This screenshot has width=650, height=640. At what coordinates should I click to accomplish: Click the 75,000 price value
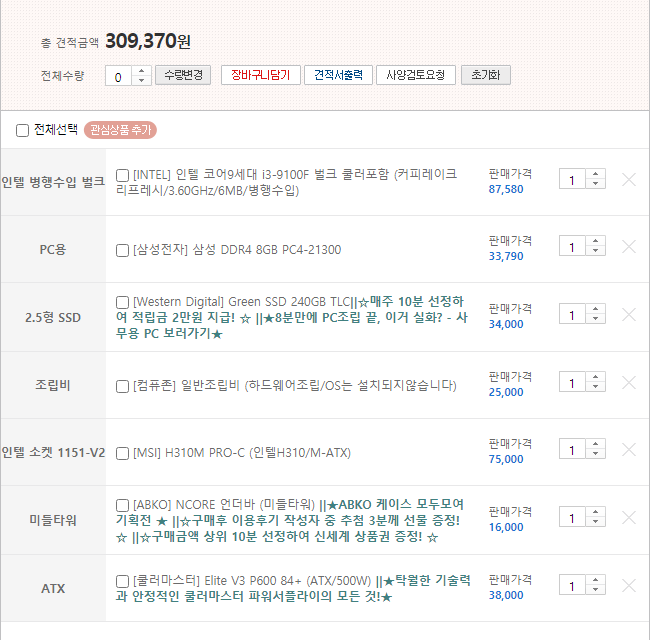[x=506, y=460]
